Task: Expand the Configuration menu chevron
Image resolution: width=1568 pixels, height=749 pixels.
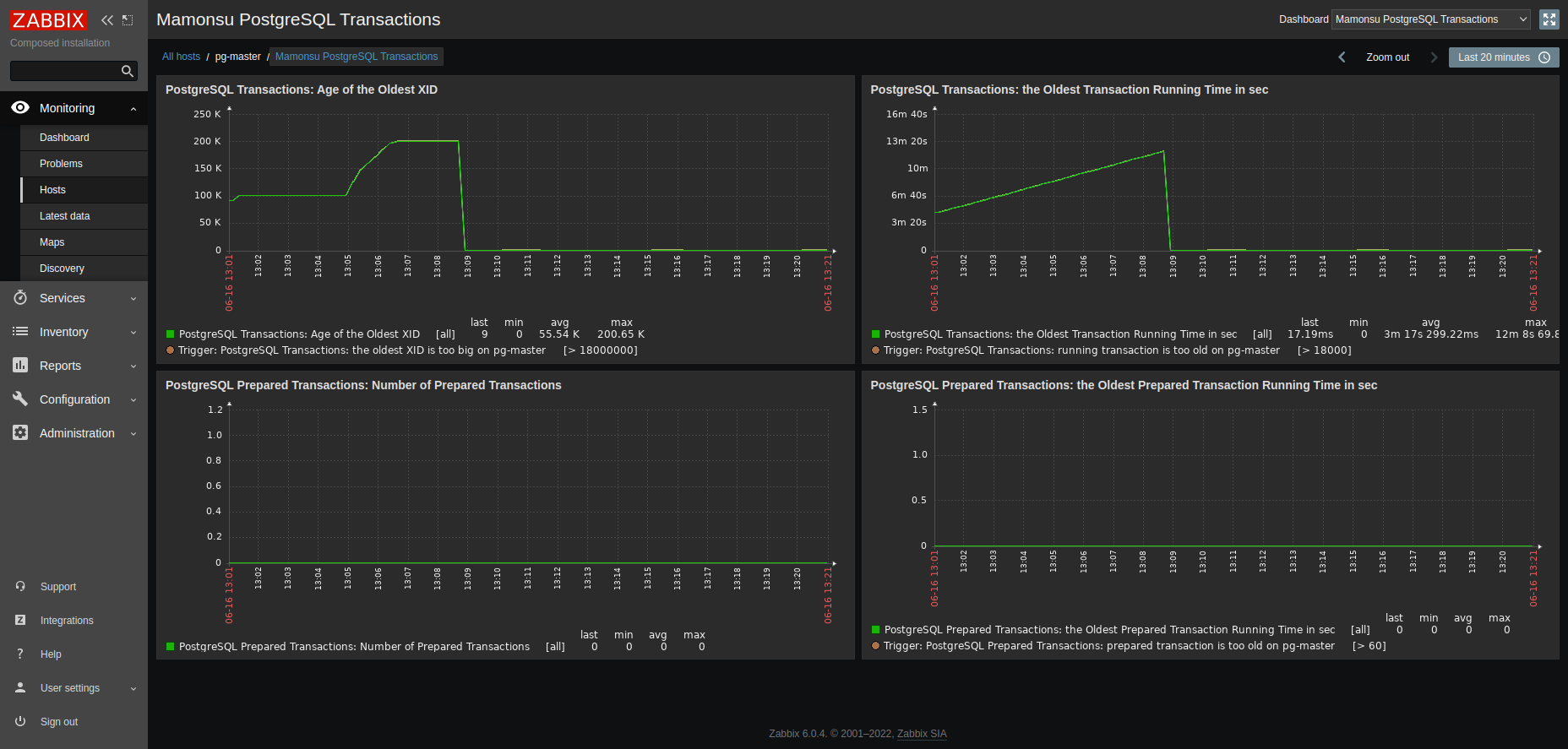Action: click(133, 400)
